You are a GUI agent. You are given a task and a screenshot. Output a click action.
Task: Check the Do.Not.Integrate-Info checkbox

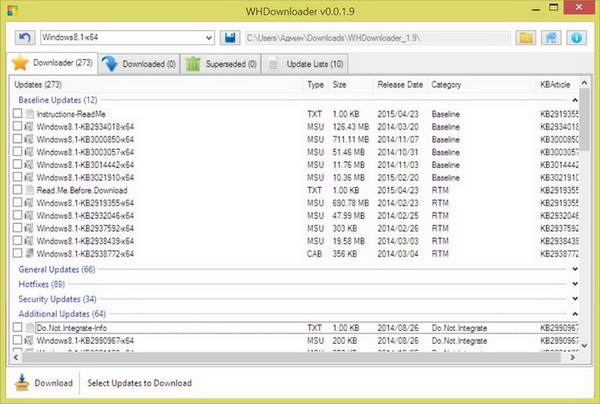17,327
